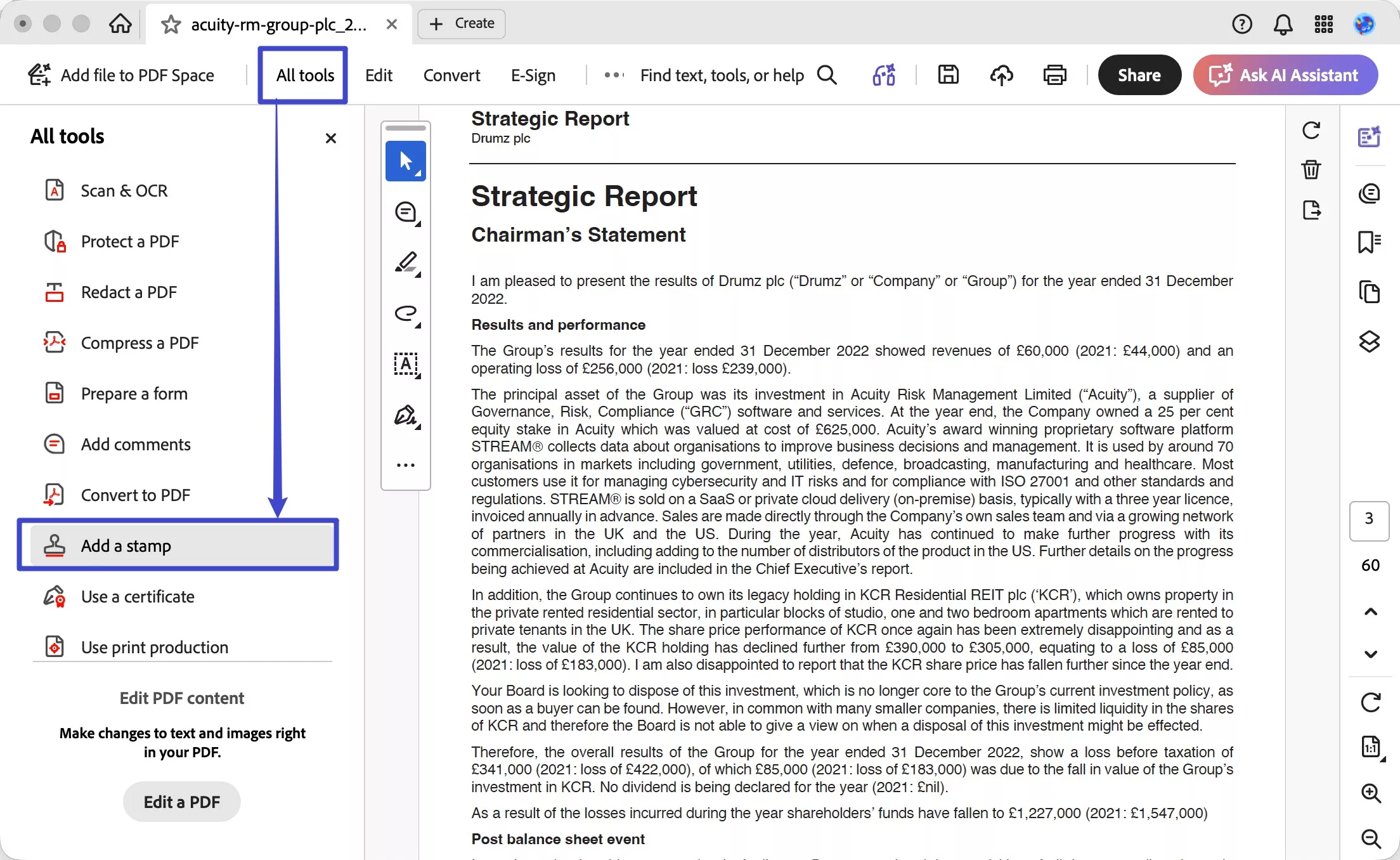The image size is (1400, 860).
Task: Open the Help question mark icon
Action: click(1242, 24)
